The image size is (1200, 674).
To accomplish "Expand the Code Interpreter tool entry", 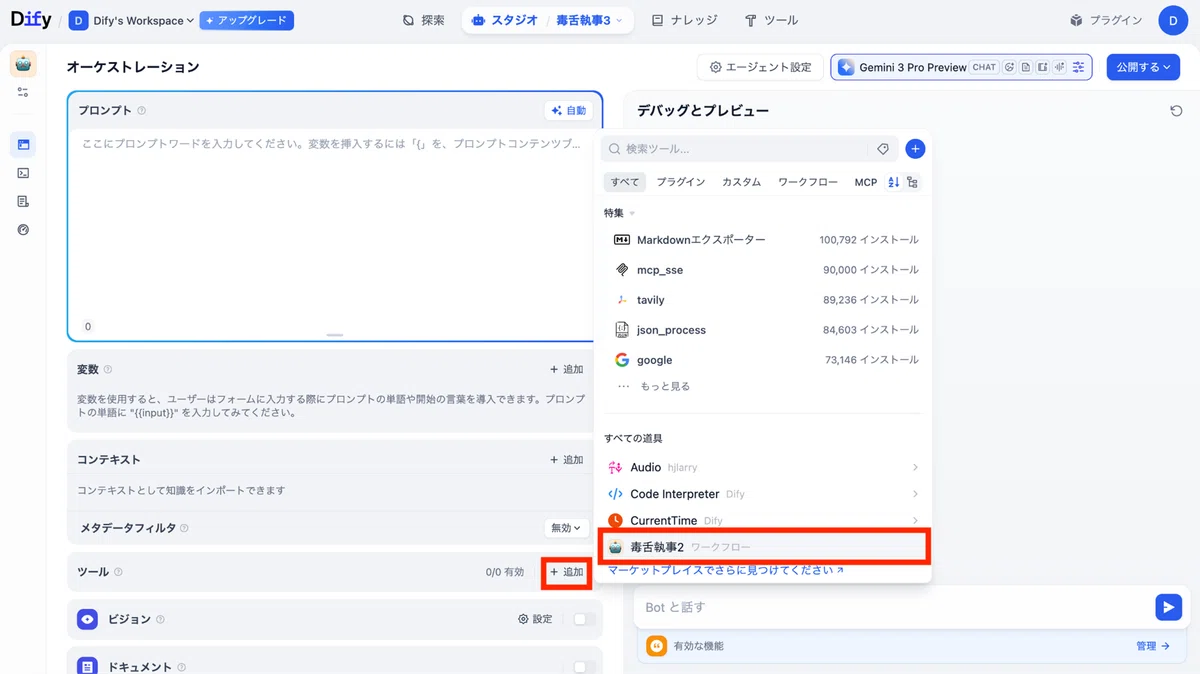I will [762, 494].
